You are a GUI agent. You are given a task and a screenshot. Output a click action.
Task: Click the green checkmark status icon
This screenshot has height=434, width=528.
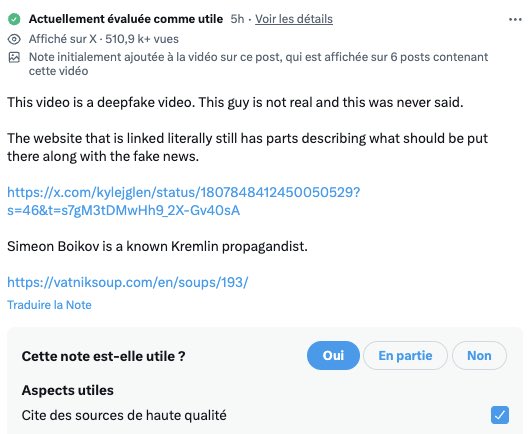pyautogui.click(x=14, y=19)
